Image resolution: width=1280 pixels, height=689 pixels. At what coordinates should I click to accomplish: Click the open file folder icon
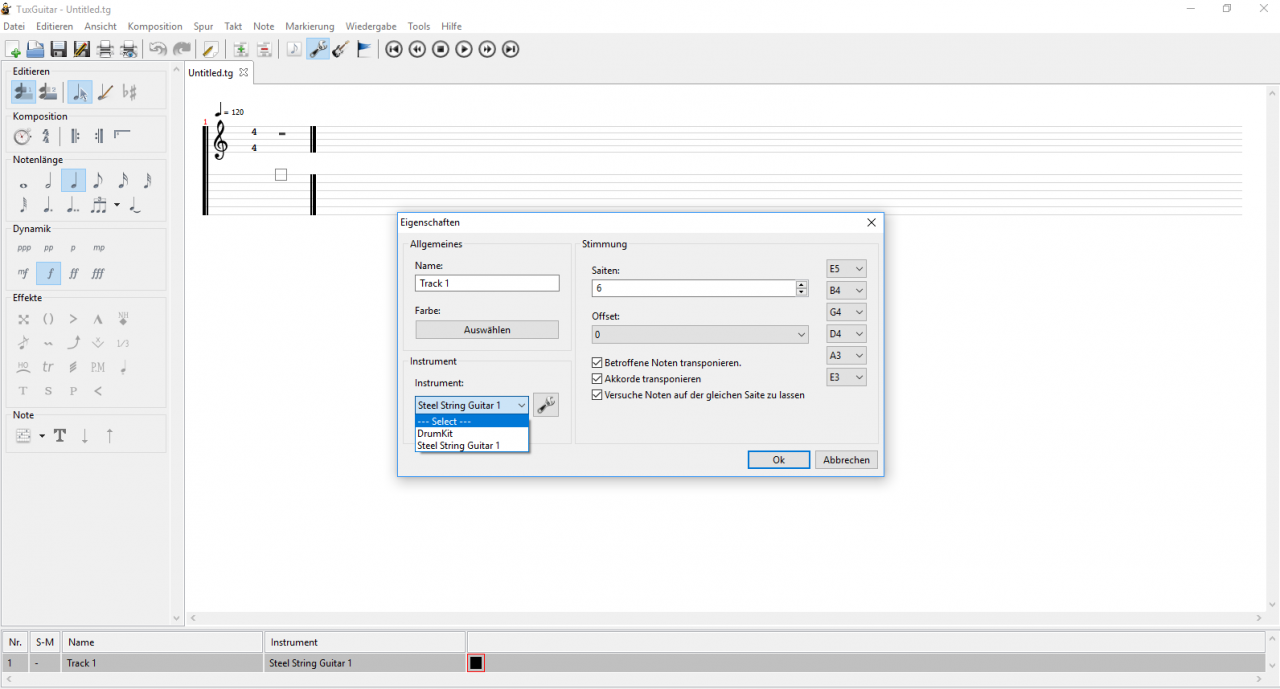tap(35, 49)
